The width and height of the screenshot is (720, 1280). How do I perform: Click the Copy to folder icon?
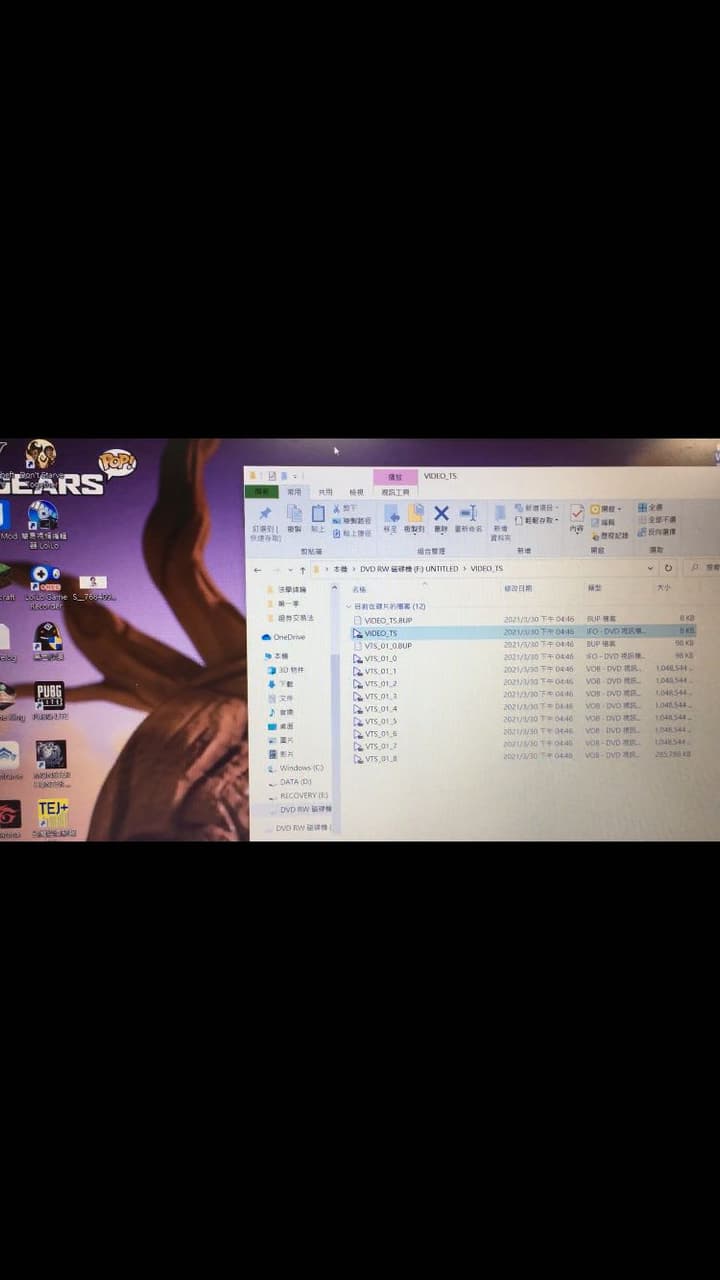click(415, 514)
